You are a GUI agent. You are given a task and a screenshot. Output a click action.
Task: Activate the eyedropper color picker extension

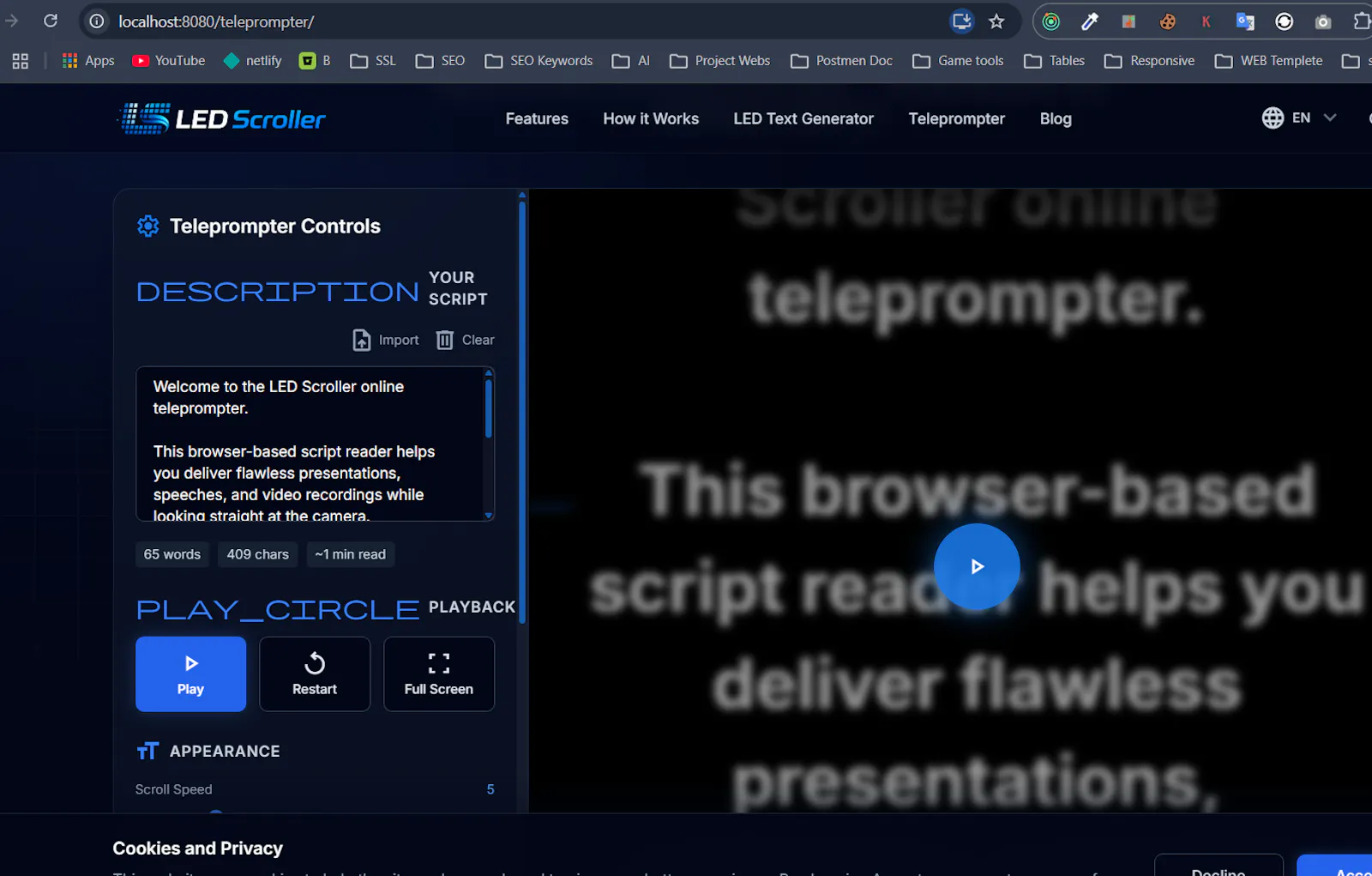click(1090, 21)
